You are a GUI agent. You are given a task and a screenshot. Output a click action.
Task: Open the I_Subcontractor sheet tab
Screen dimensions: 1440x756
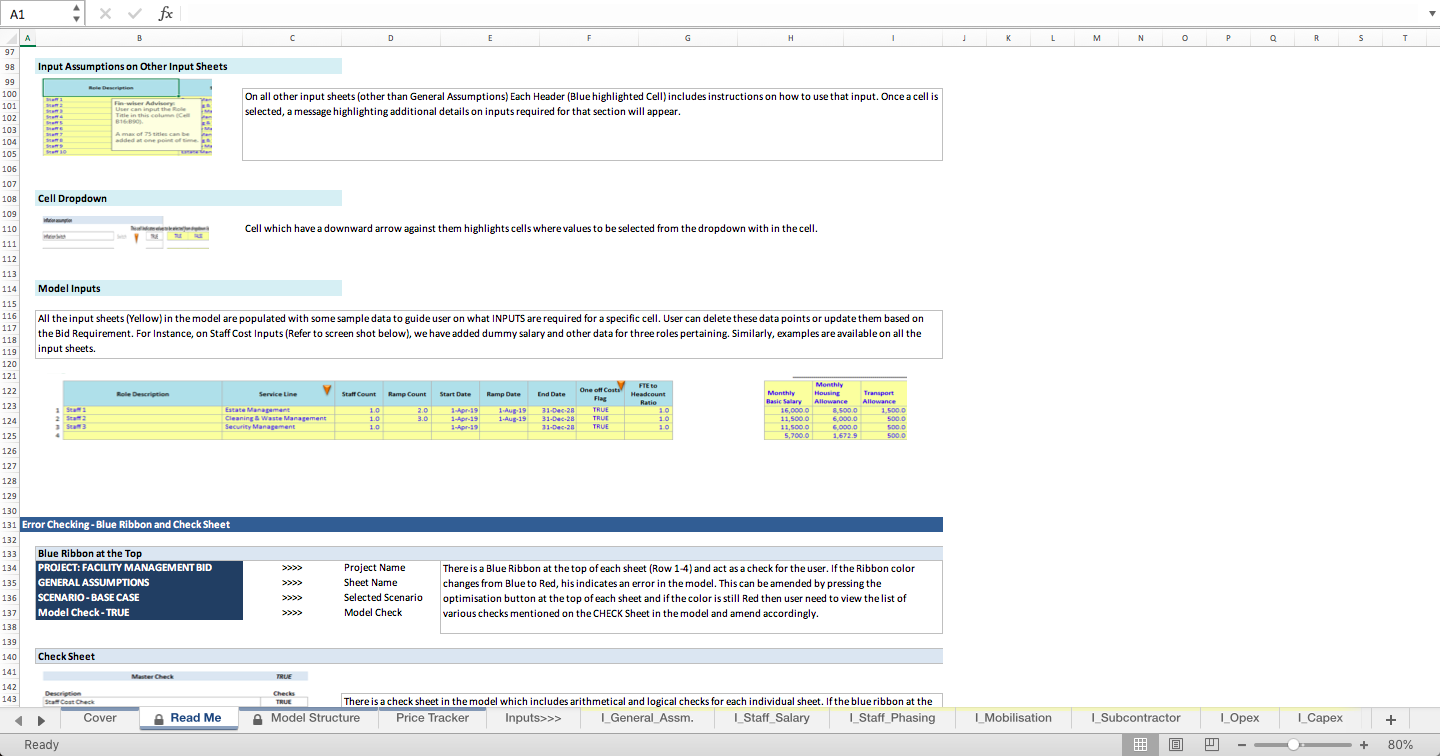[x=1136, y=718]
